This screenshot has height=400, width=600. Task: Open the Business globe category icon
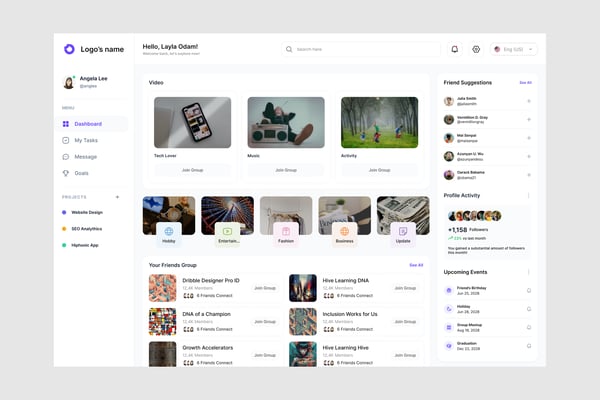pyautogui.click(x=344, y=231)
